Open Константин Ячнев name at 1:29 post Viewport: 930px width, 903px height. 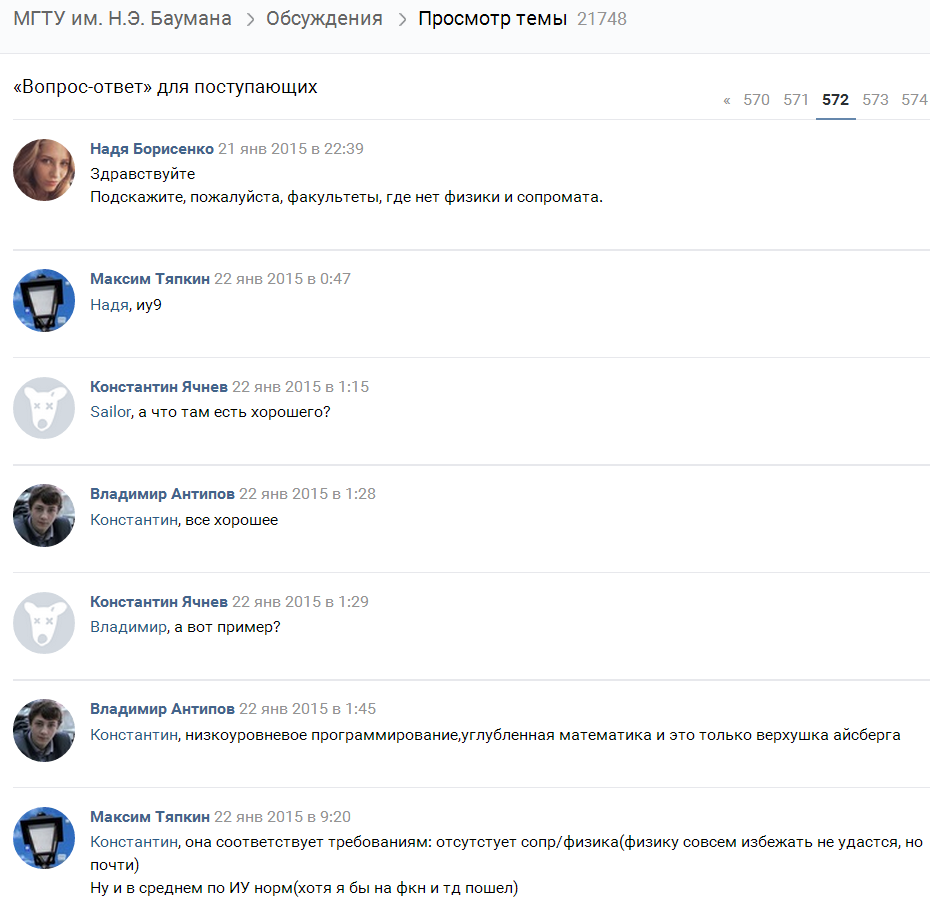pos(159,602)
